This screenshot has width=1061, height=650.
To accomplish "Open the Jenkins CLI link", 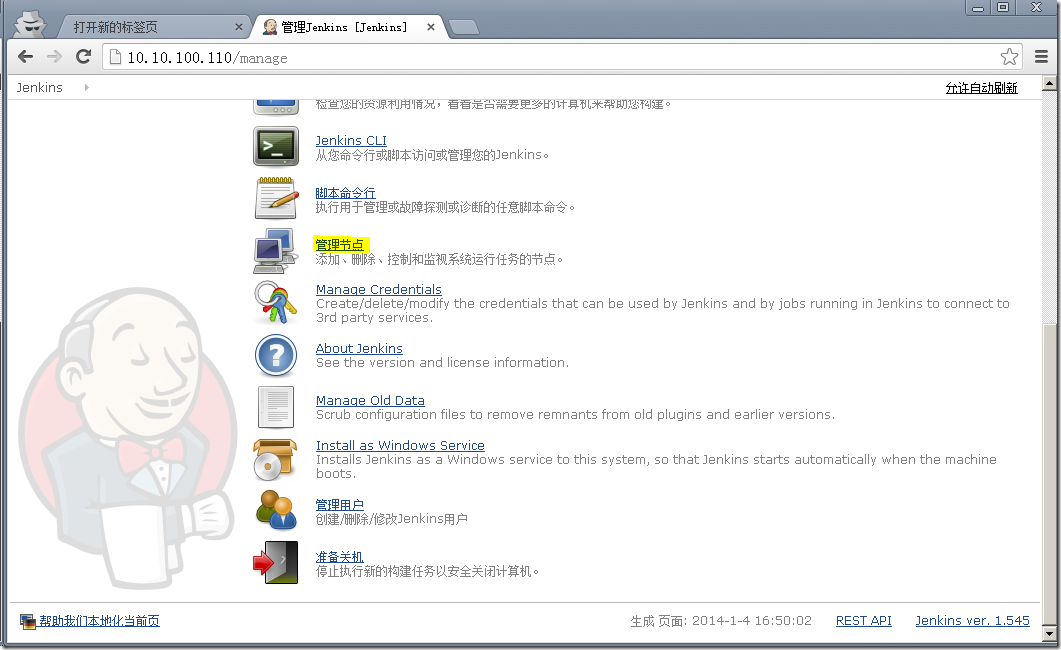I will (351, 140).
